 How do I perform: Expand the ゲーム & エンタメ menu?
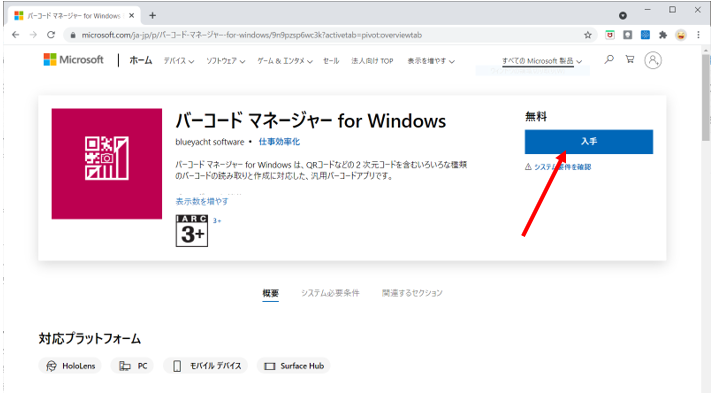285,61
